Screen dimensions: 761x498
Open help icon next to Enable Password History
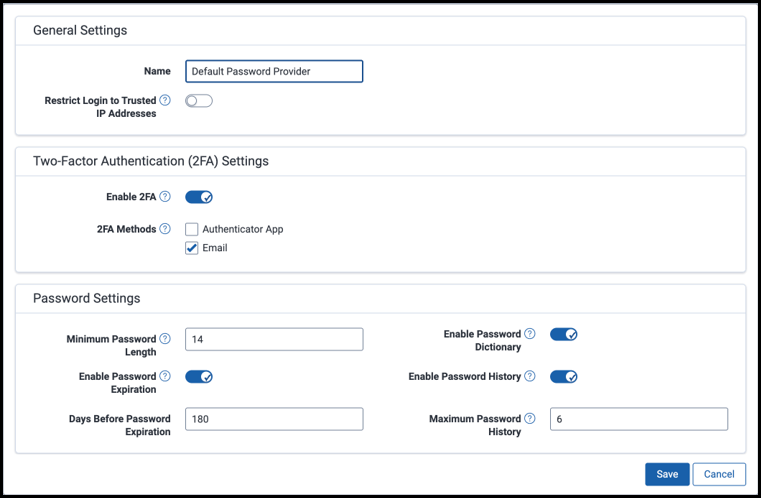coord(530,376)
